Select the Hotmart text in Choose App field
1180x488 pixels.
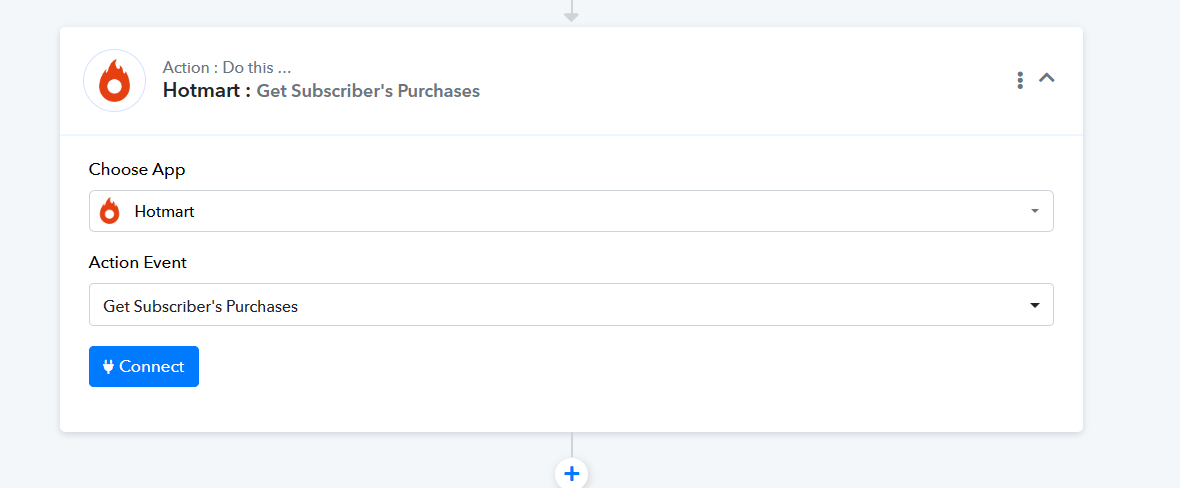coord(164,212)
